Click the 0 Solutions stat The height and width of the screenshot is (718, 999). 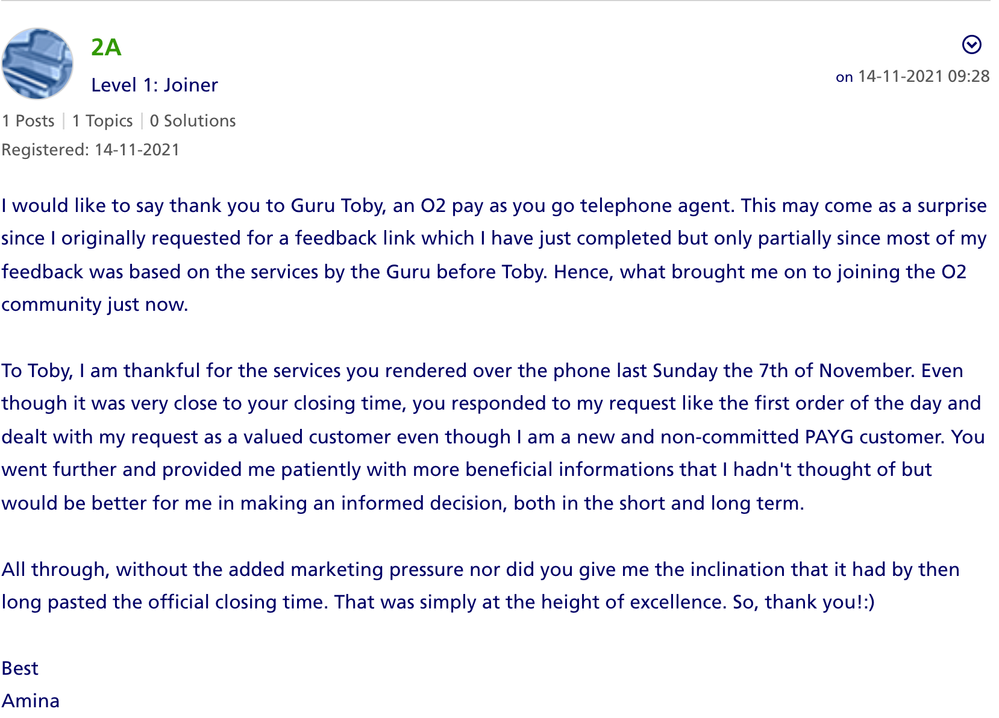(x=193, y=121)
